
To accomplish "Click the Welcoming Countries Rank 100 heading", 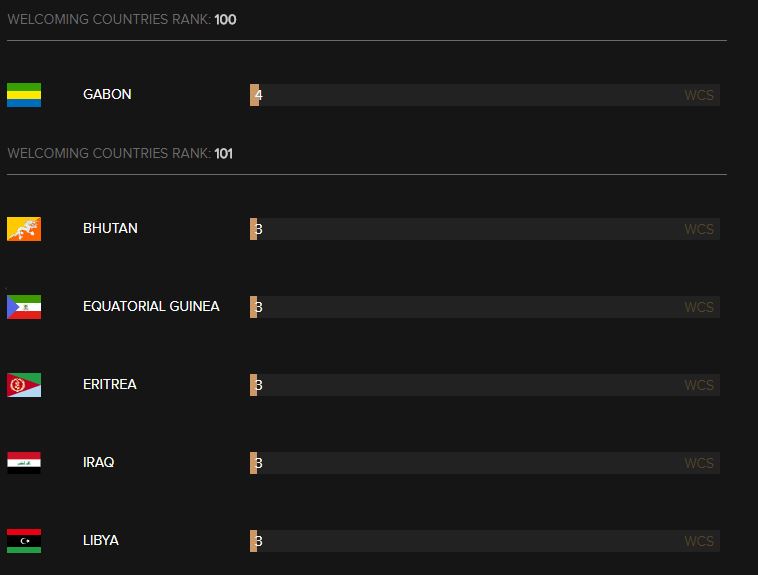I will tap(122, 19).
